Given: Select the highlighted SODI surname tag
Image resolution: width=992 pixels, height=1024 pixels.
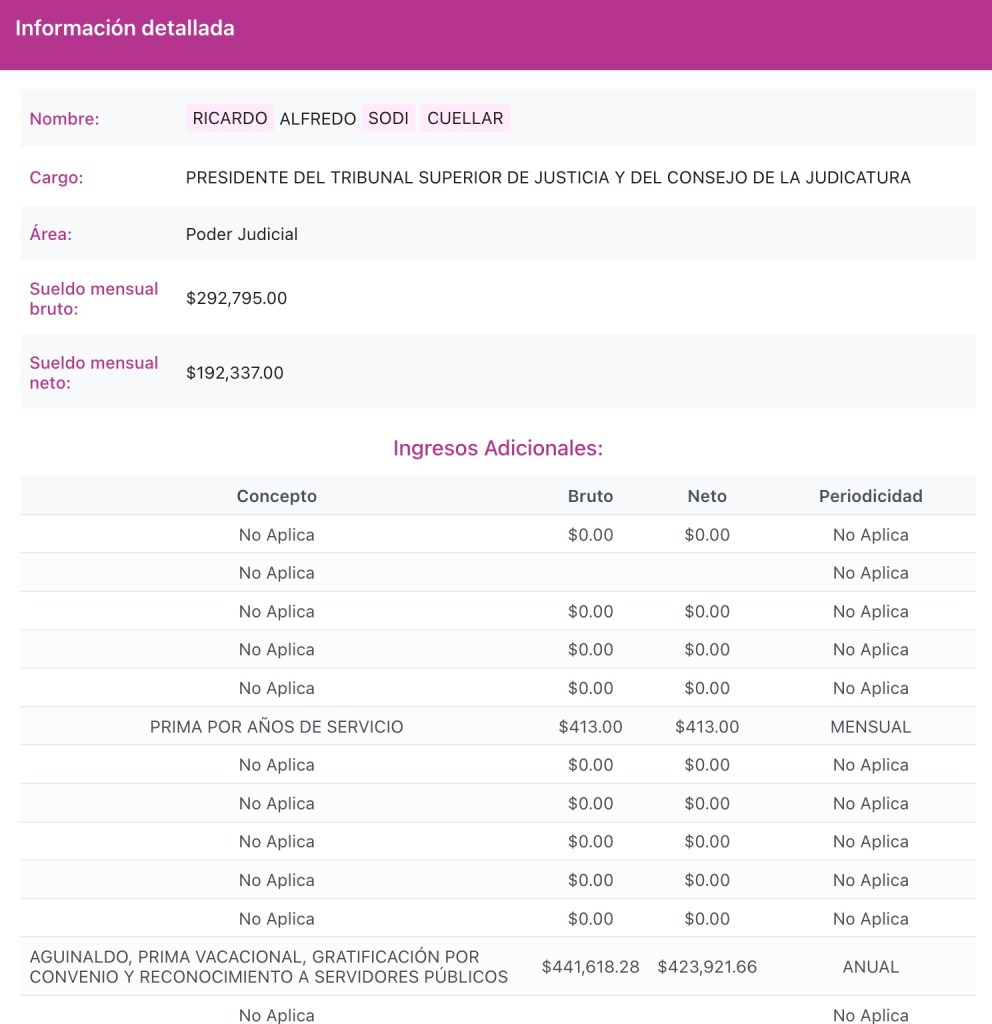Looking at the screenshot, I should (x=388, y=119).
